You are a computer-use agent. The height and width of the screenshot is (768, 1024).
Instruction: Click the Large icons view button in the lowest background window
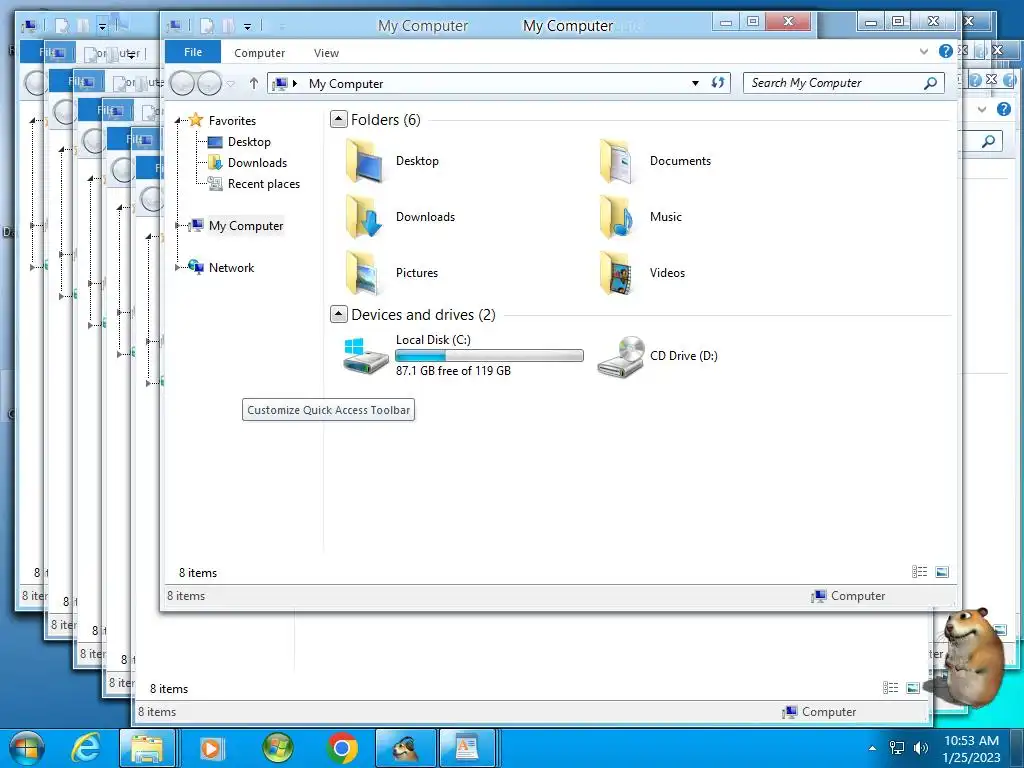pos(913,688)
